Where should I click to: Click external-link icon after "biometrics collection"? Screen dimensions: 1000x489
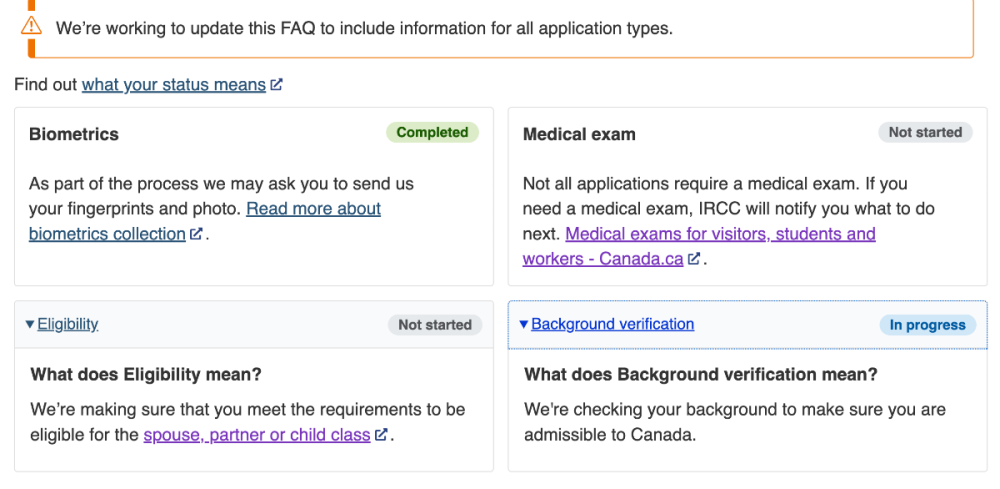[x=197, y=234]
